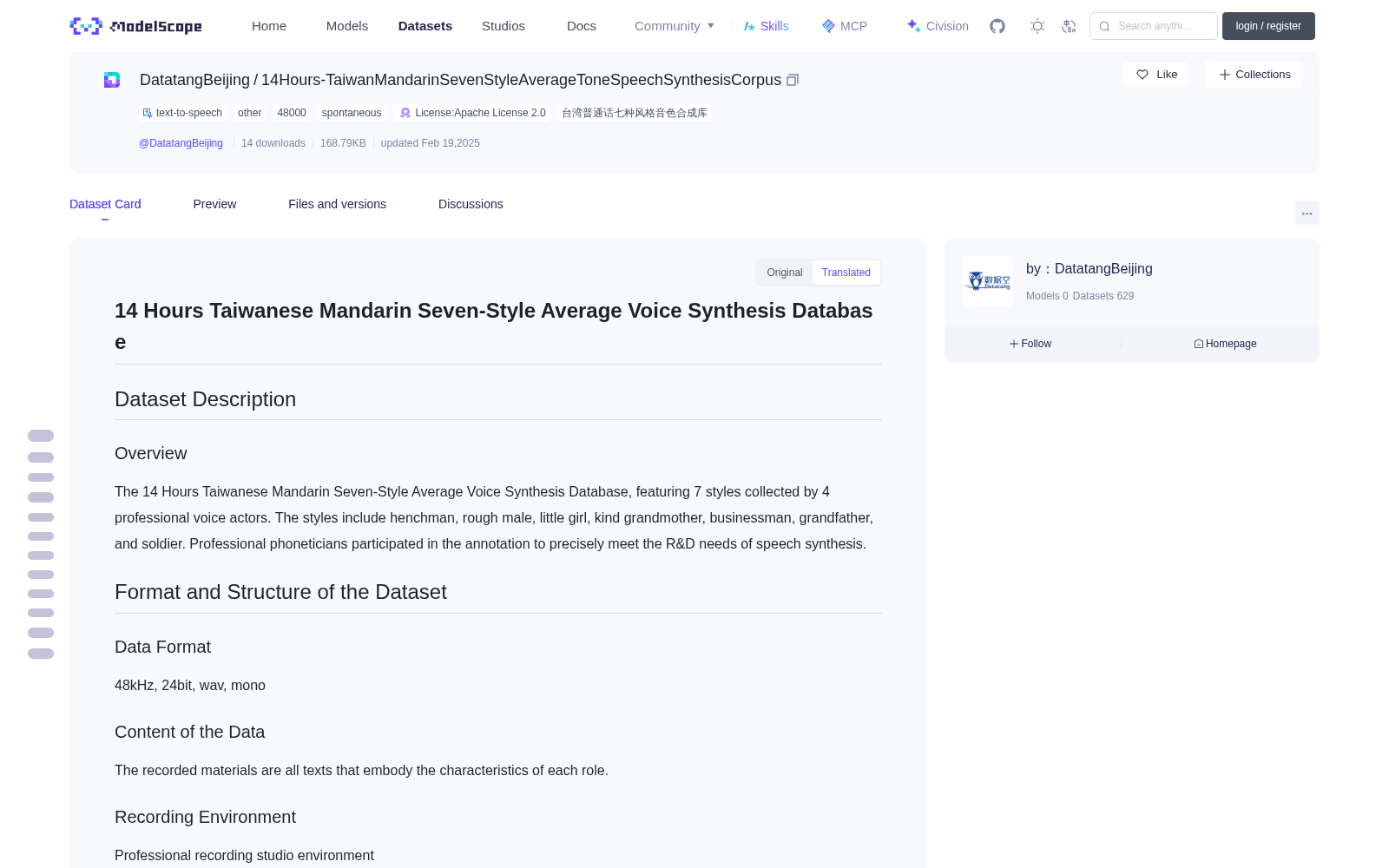1389x868 pixels.
Task: Click the heart Like button
Action: [1155, 75]
